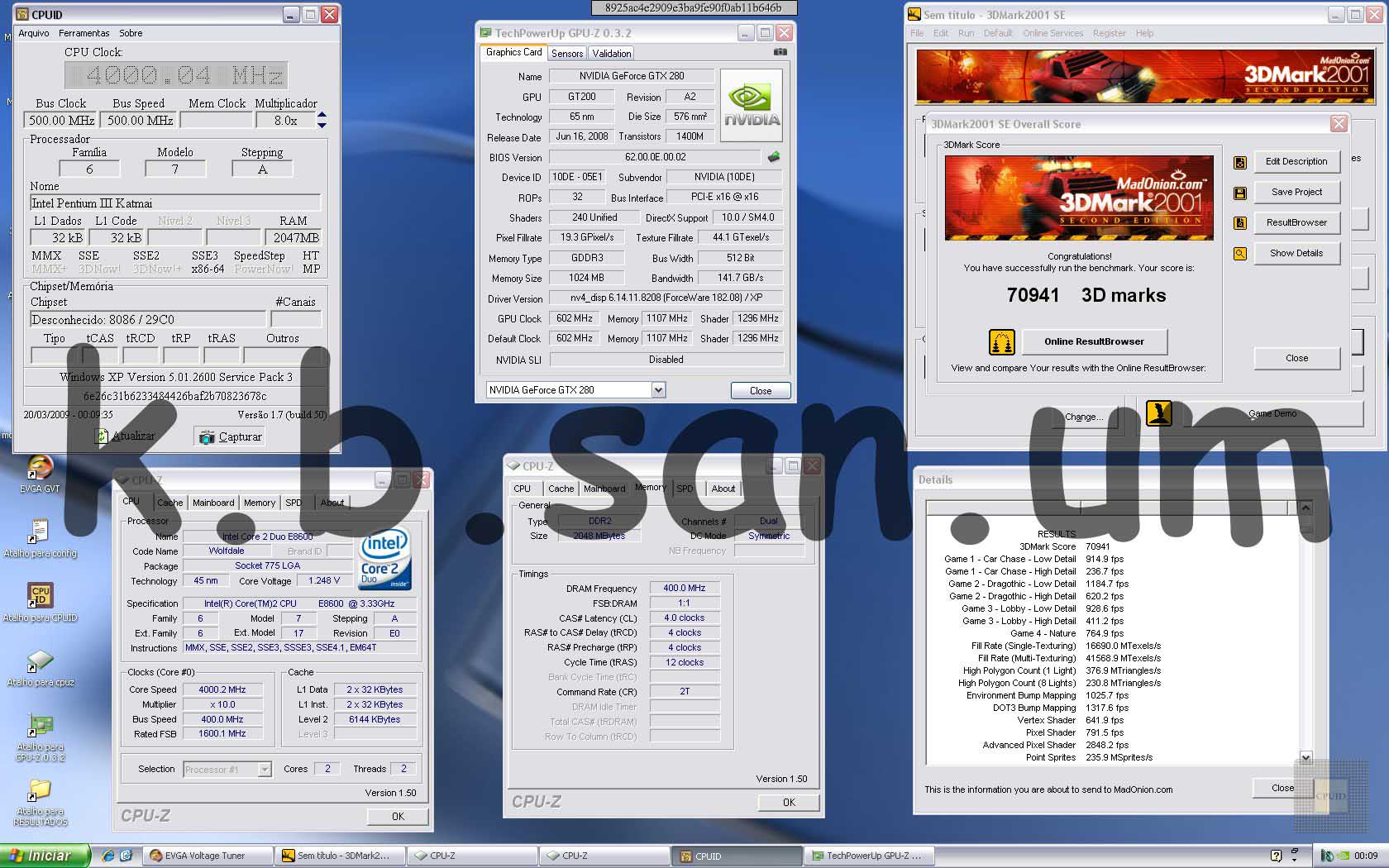This screenshot has height=868, width=1389.
Task: Open the Ferramentas menu in CPUID
Action: tap(84, 33)
